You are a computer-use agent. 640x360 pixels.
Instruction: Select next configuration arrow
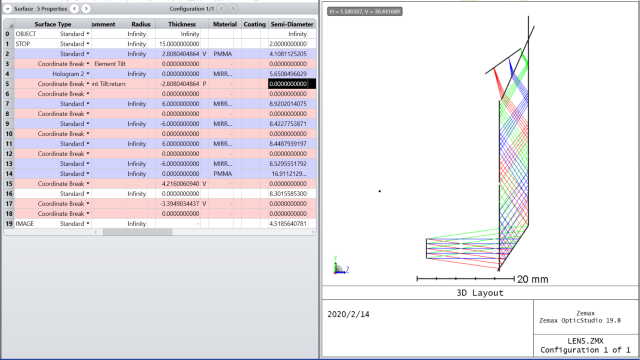[x=233, y=9]
